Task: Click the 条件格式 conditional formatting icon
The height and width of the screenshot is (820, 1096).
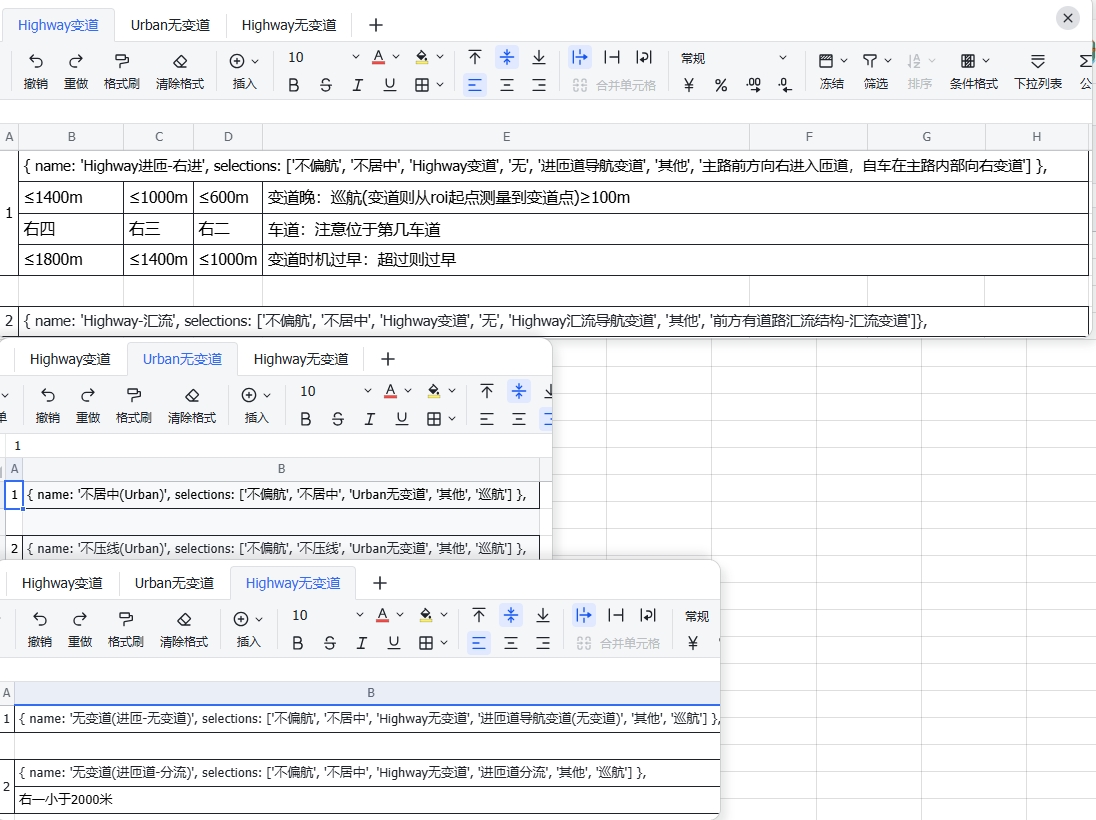Action: point(967,60)
